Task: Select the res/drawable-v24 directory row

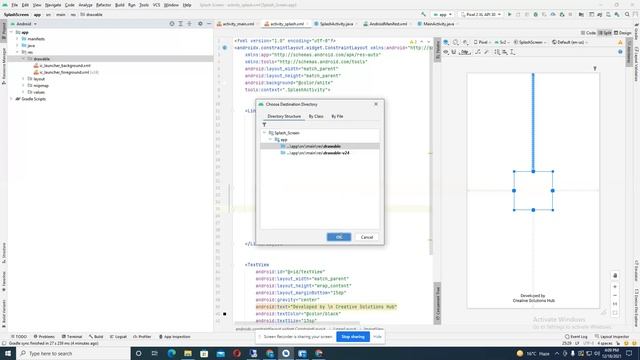Action: pyautogui.click(x=320, y=153)
